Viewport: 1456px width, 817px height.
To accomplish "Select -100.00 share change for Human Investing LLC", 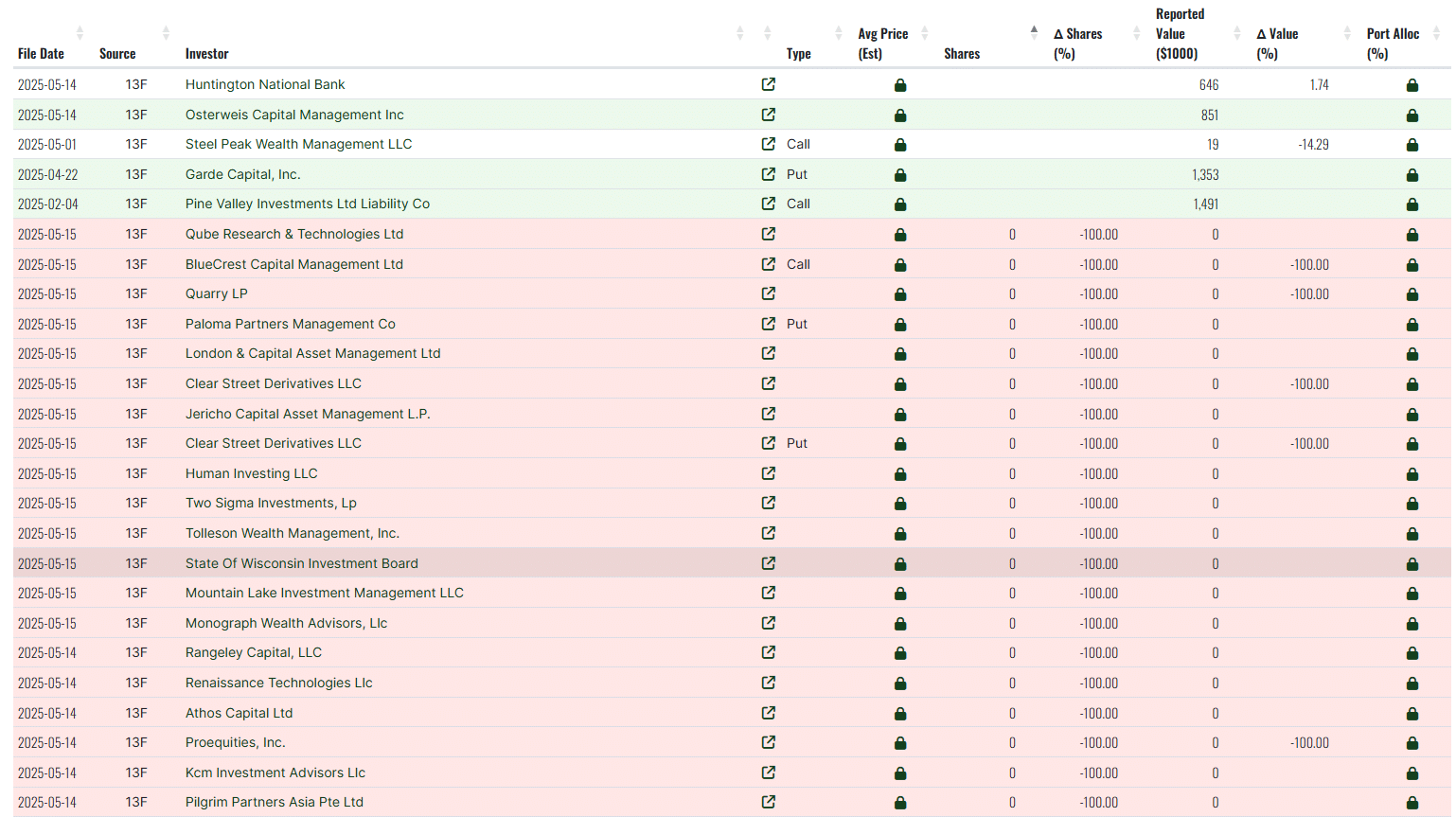I will (1099, 474).
